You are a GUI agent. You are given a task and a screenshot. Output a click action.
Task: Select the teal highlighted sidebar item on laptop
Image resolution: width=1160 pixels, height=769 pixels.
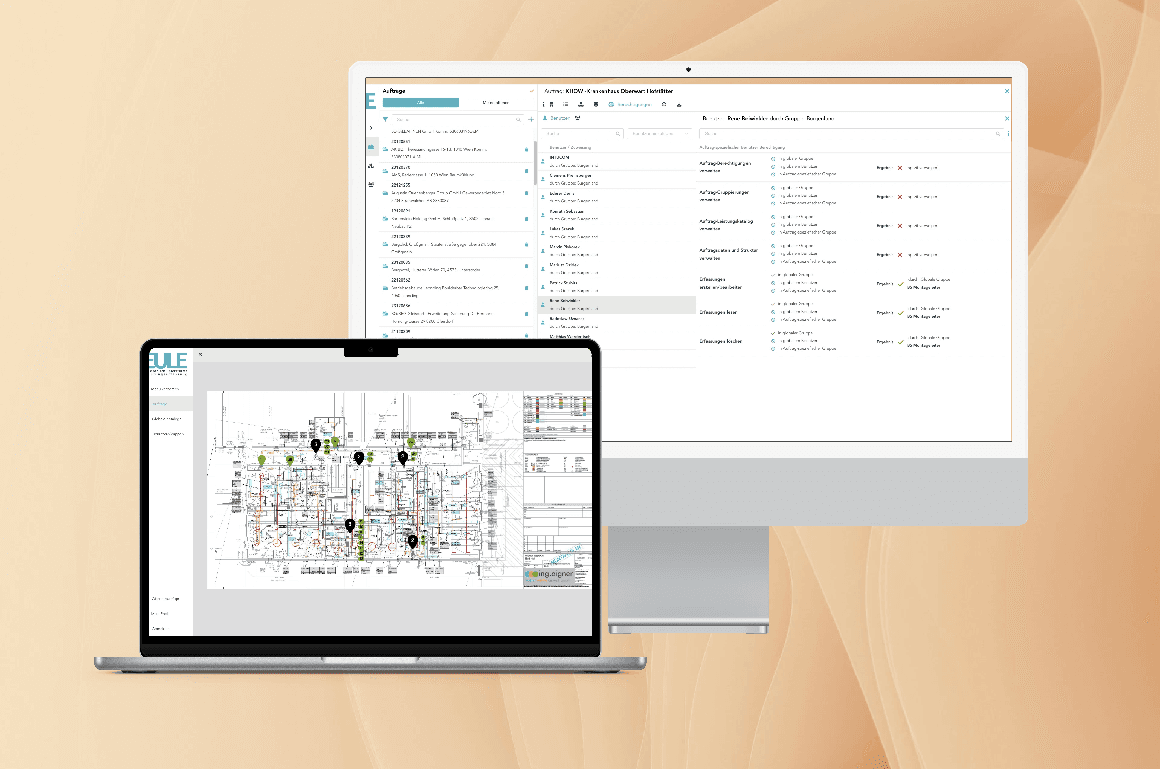click(x=171, y=404)
